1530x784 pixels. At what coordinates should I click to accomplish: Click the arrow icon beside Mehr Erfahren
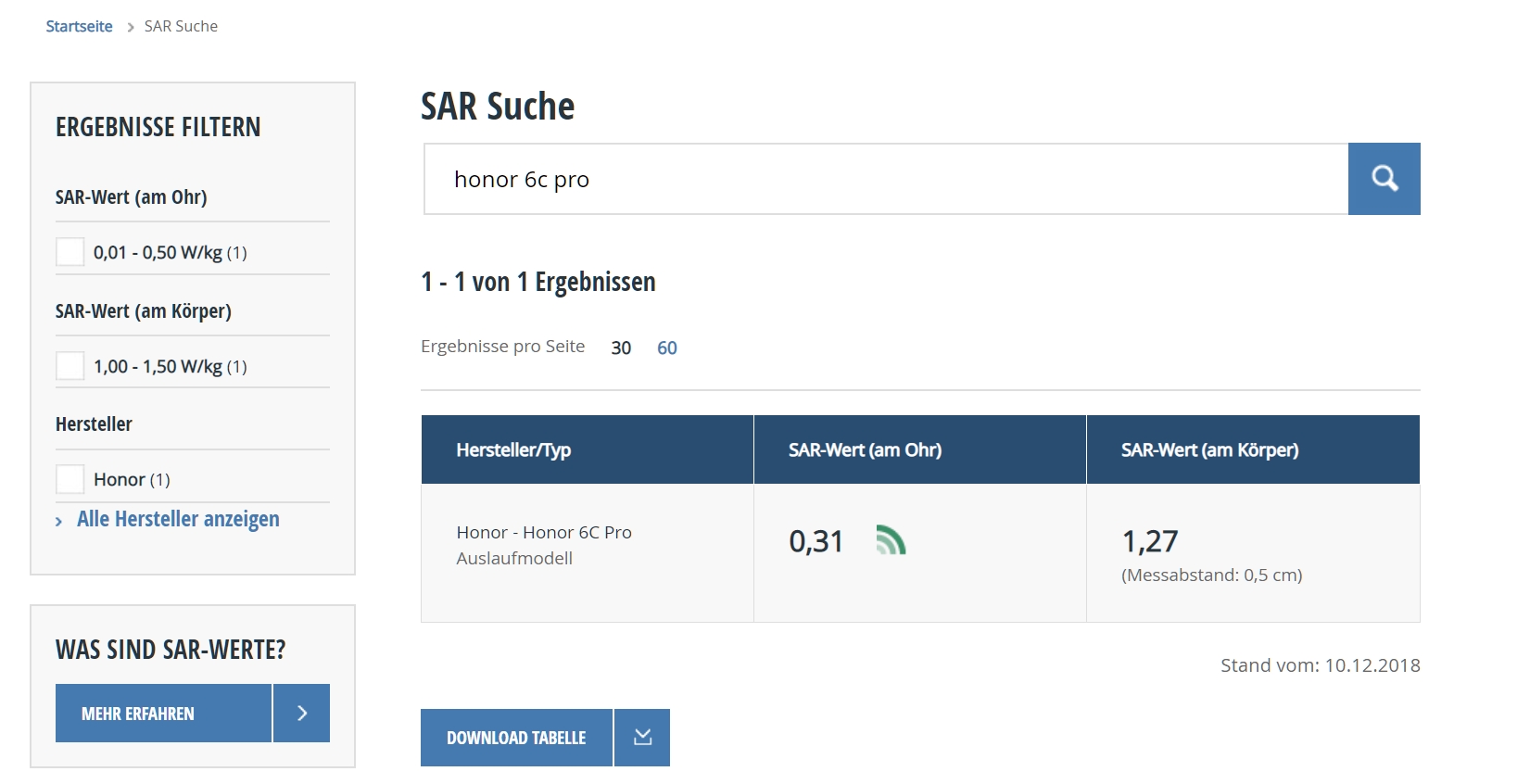[x=301, y=714]
